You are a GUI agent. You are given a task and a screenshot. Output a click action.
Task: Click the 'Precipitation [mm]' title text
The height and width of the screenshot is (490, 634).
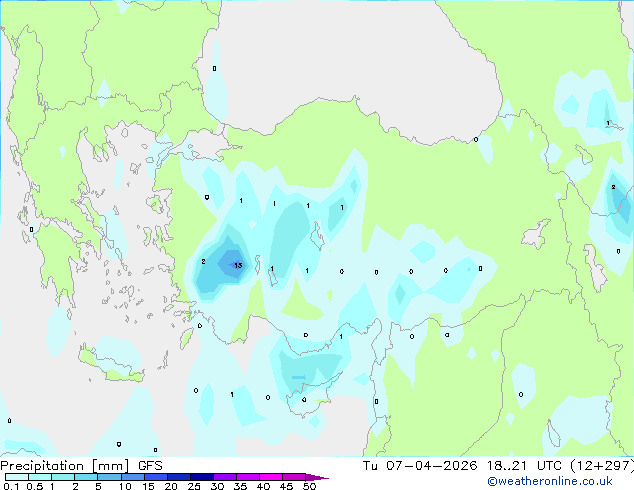[65, 466]
